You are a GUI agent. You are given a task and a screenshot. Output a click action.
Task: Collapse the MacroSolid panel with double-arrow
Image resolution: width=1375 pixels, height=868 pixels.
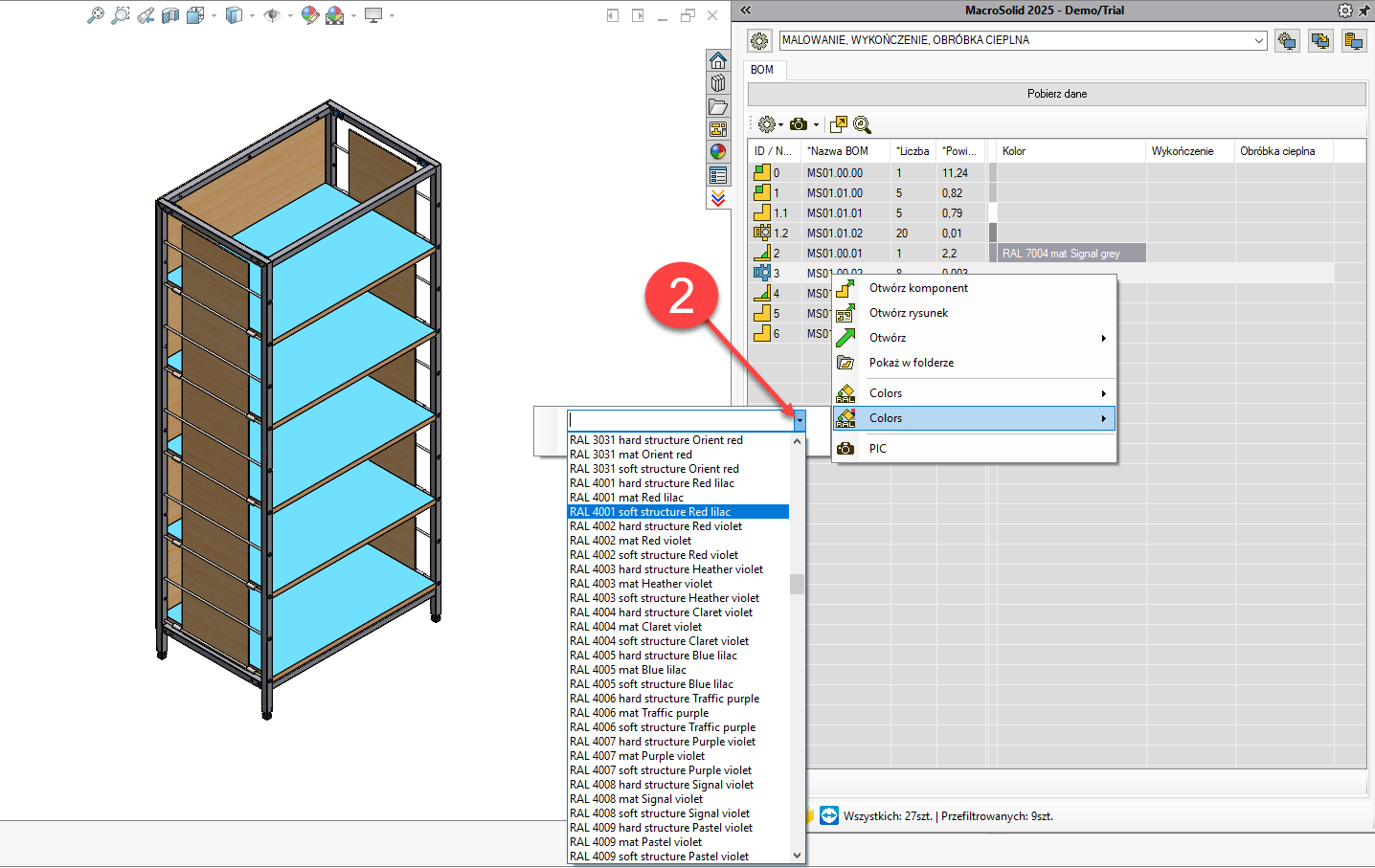pyautogui.click(x=745, y=11)
